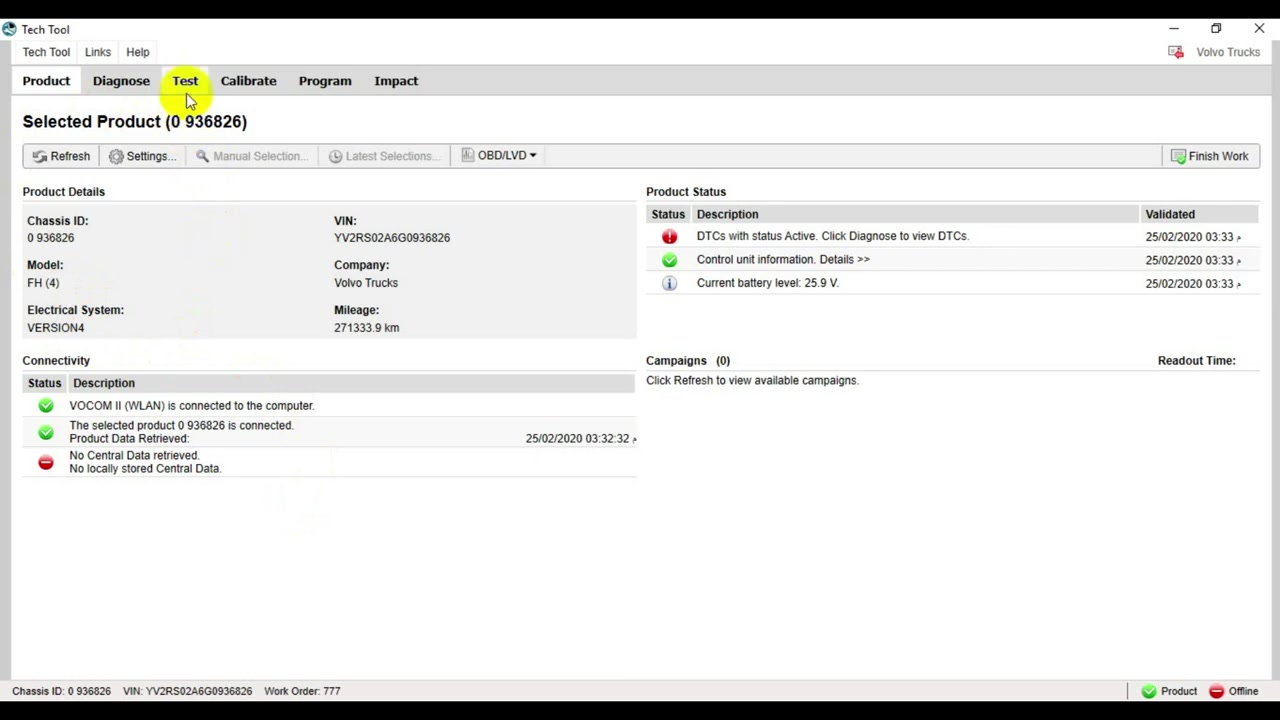Click the Electrical System value VERSION4
This screenshot has width=1280, height=720.
[55, 328]
